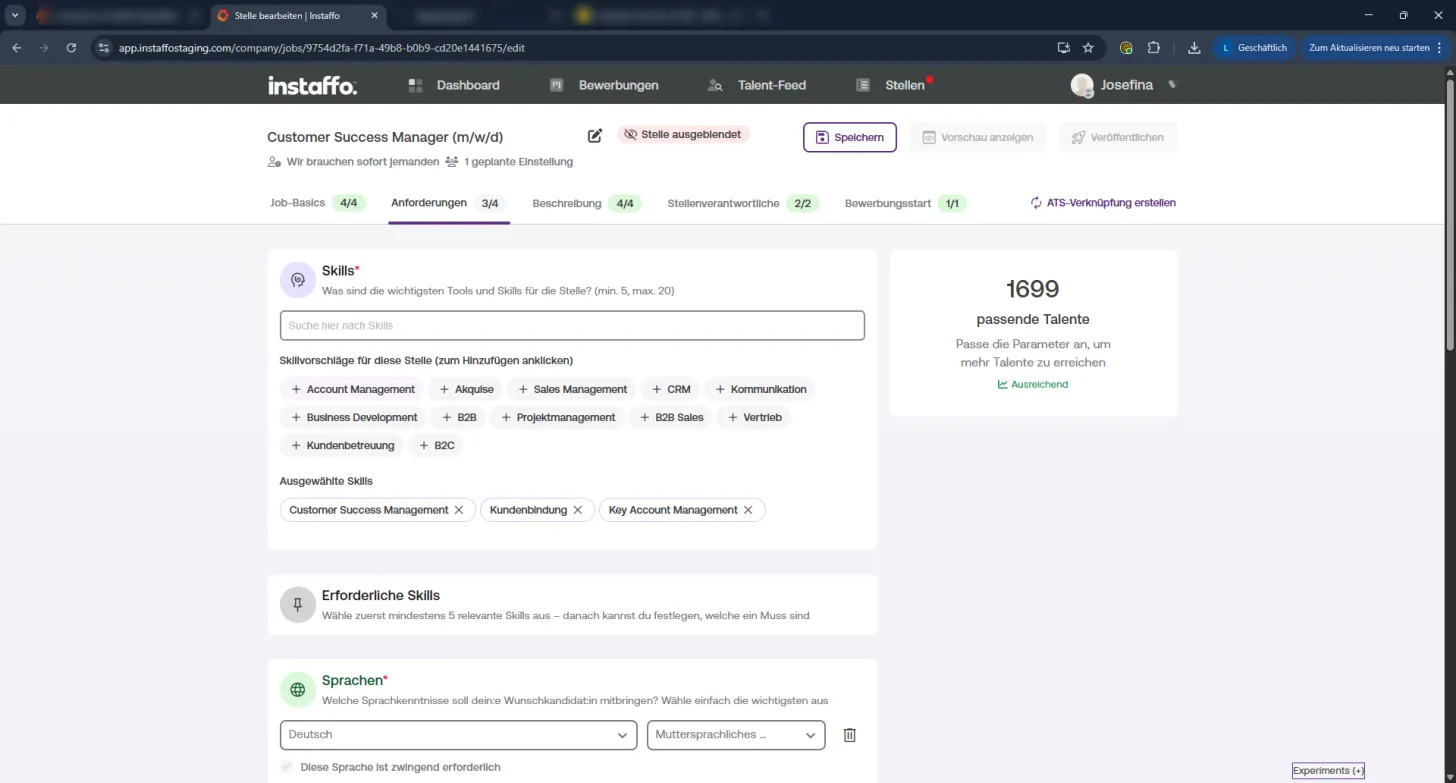Toggle 'Diese Sprache ist zwingend erforderlich' checkbox
The image size is (1456, 783).
[x=288, y=767]
